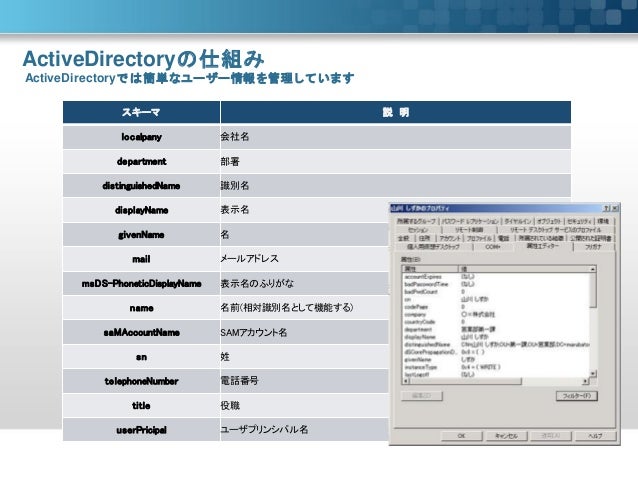Click the ヘルプ button
638x479 pixels.
596,435
